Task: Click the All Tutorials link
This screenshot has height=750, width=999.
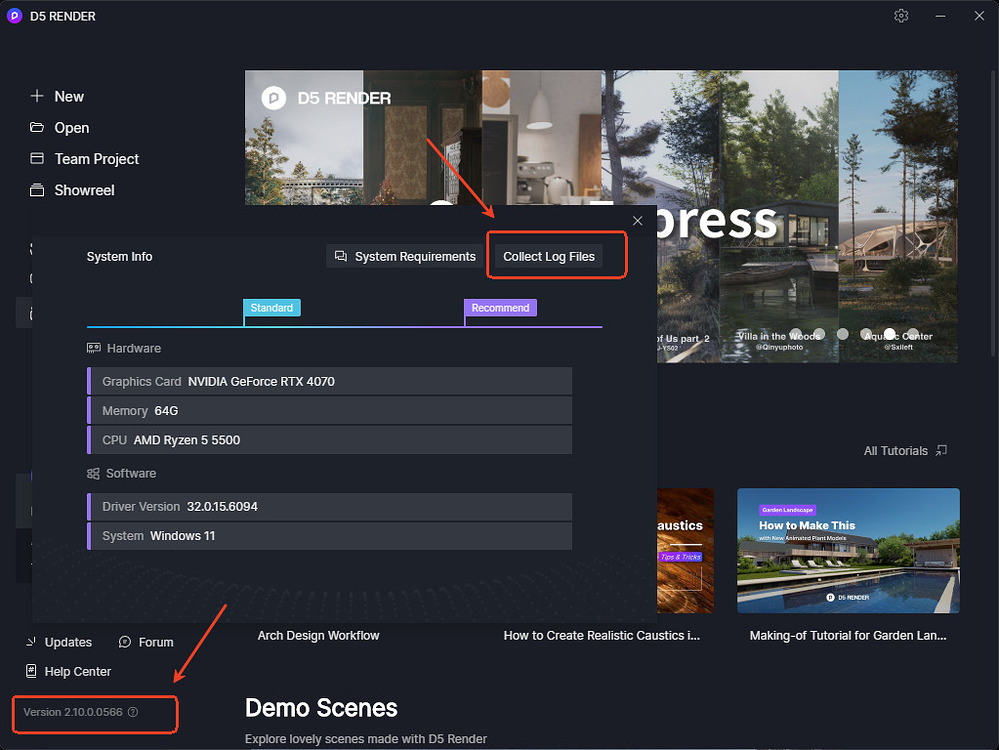Action: (x=905, y=451)
